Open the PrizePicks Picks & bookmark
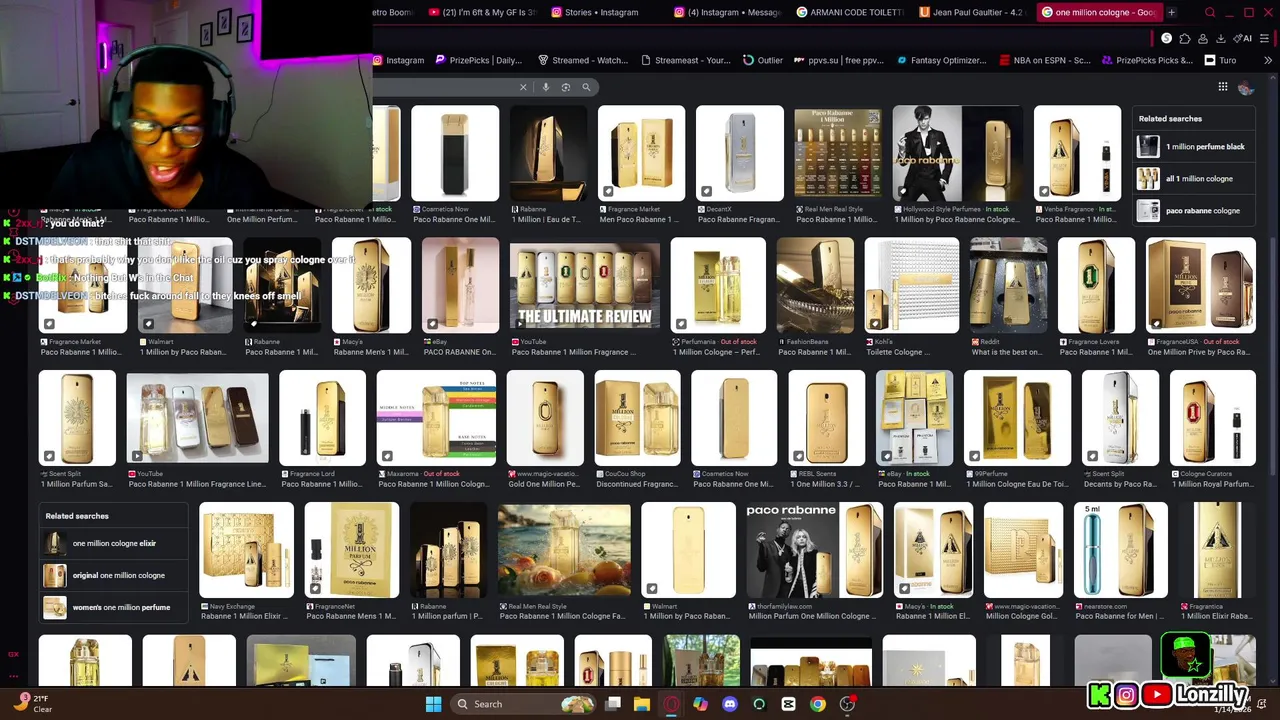The height and width of the screenshot is (720, 1280). [1148, 60]
